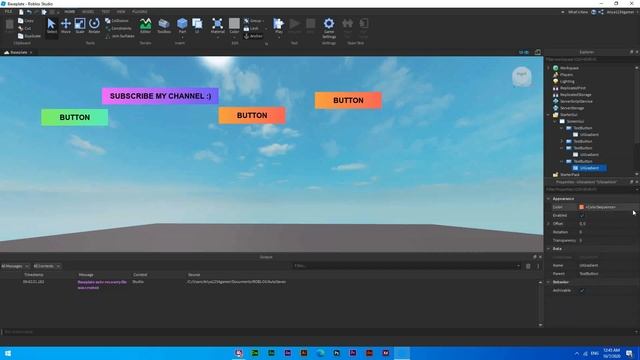Screen dimensions: 640x360
Task: Click the Transparency property value field
Action: click(608, 240)
